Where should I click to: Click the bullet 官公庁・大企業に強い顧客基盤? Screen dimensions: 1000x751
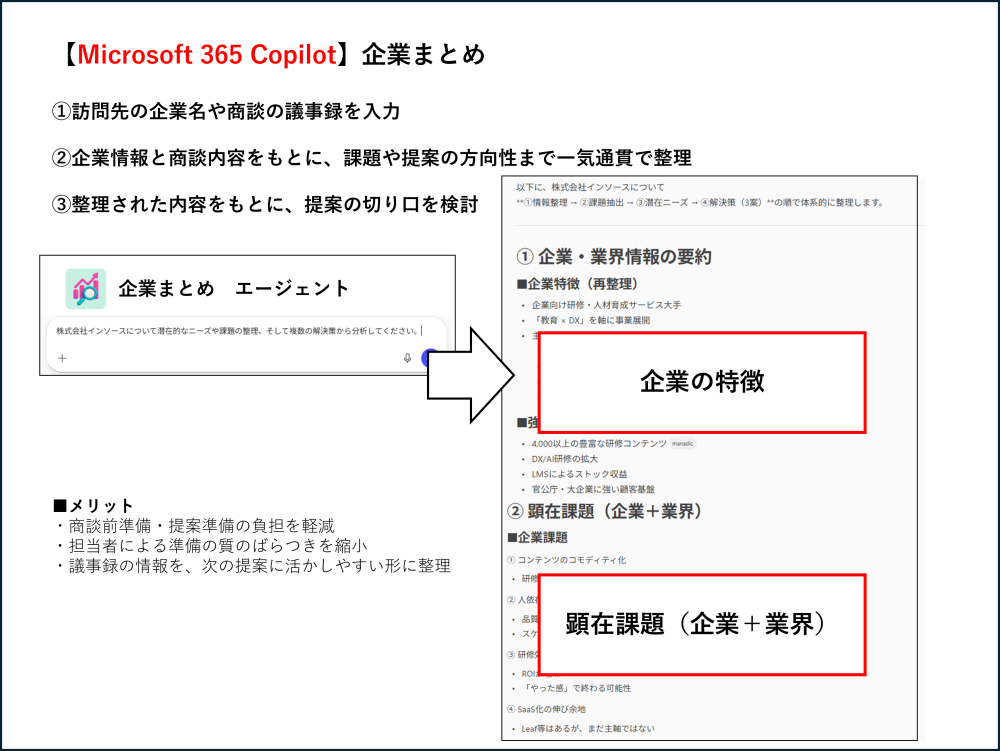[593, 490]
